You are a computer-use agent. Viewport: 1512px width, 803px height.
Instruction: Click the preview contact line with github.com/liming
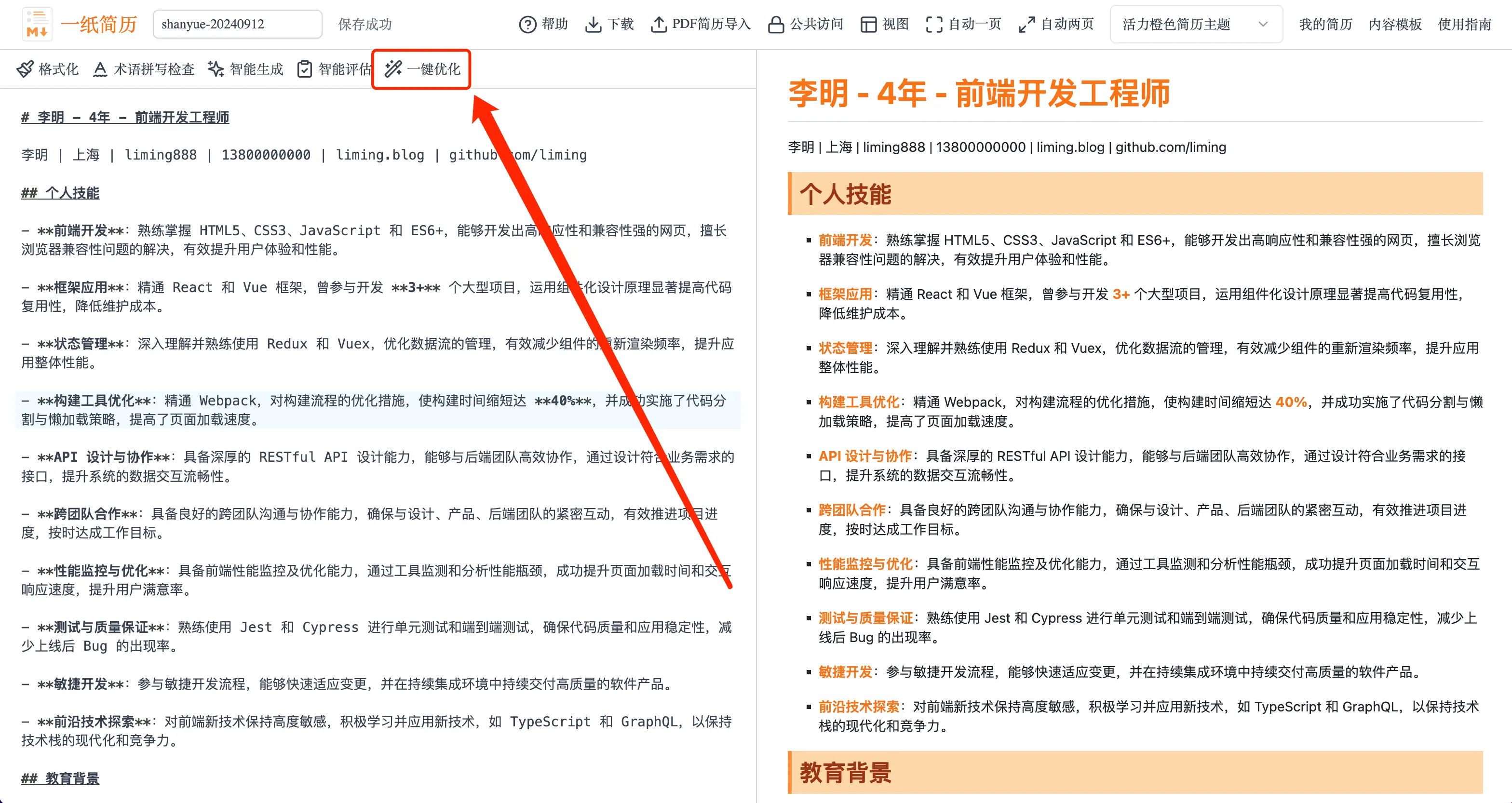pos(1007,147)
